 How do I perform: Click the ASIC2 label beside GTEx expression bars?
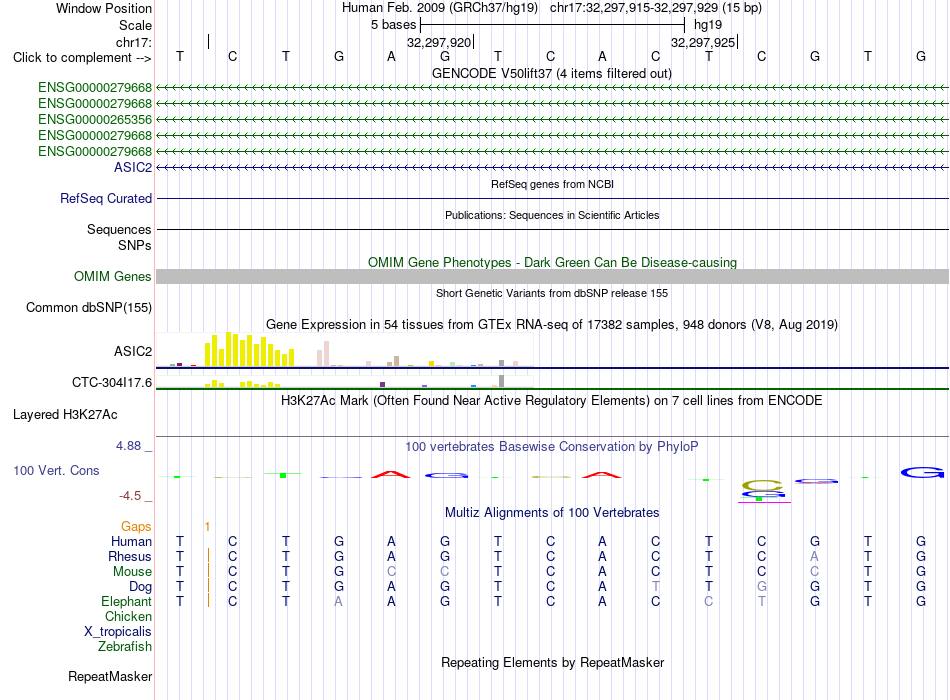pos(133,352)
